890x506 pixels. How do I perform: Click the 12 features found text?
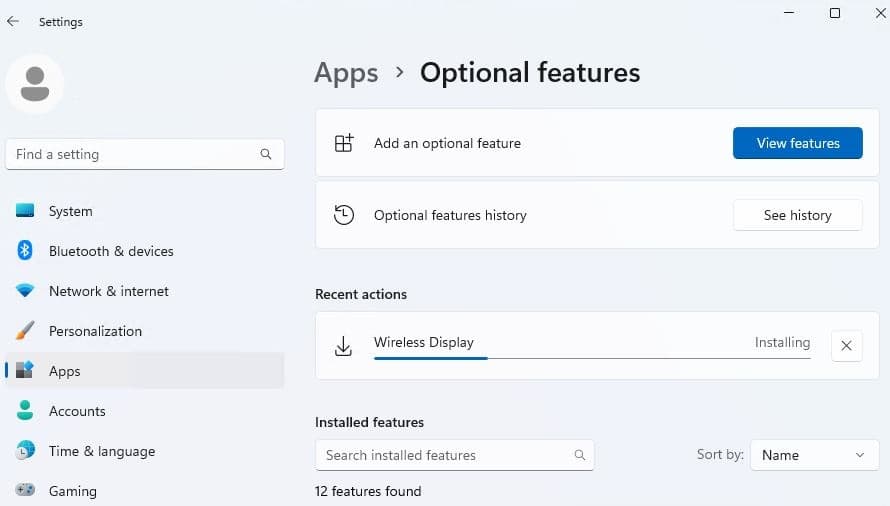click(368, 491)
